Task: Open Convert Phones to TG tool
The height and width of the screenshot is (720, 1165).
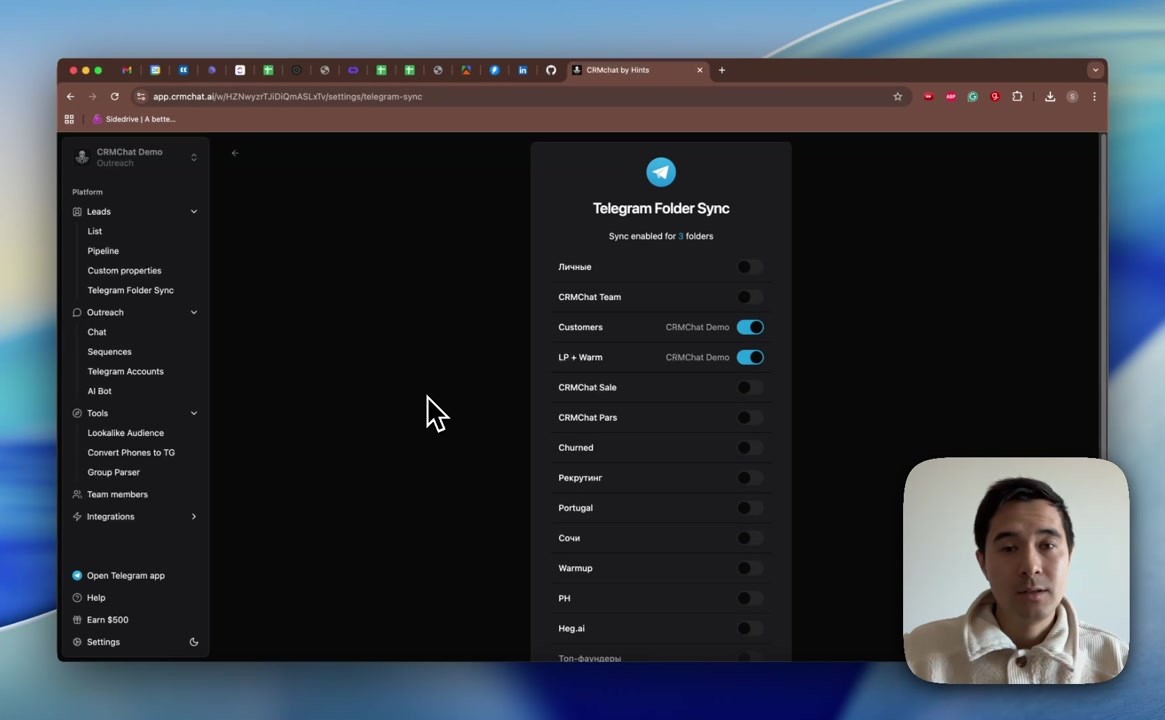Action: point(131,453)
